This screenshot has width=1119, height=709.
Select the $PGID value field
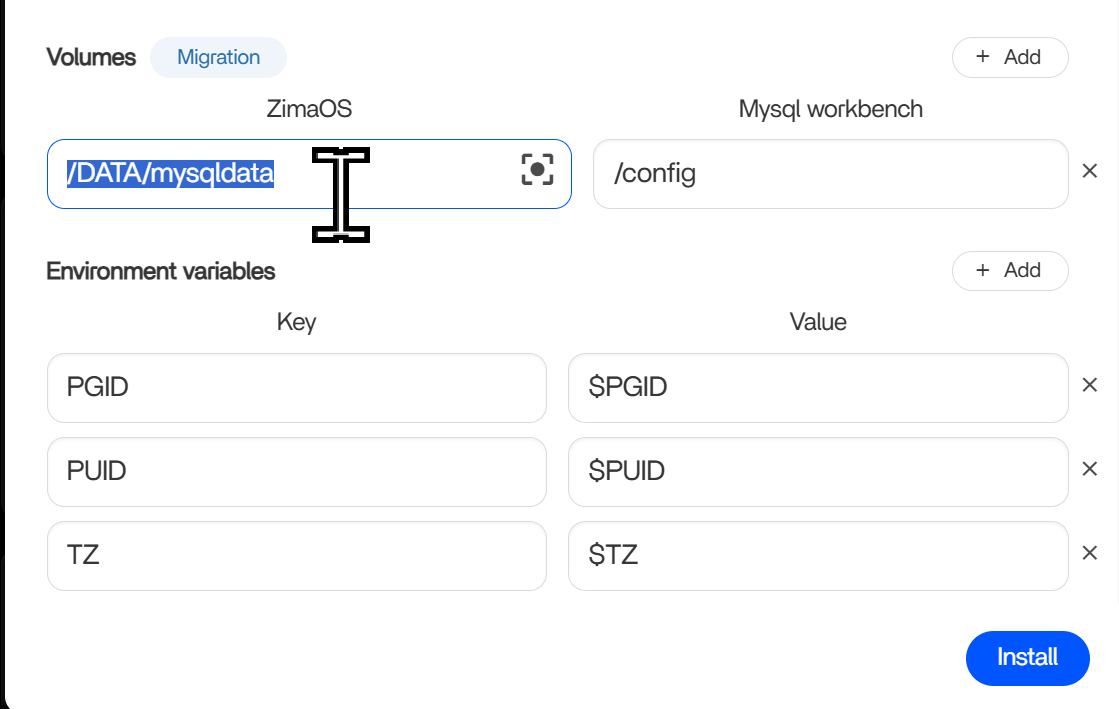click(817, 387)
